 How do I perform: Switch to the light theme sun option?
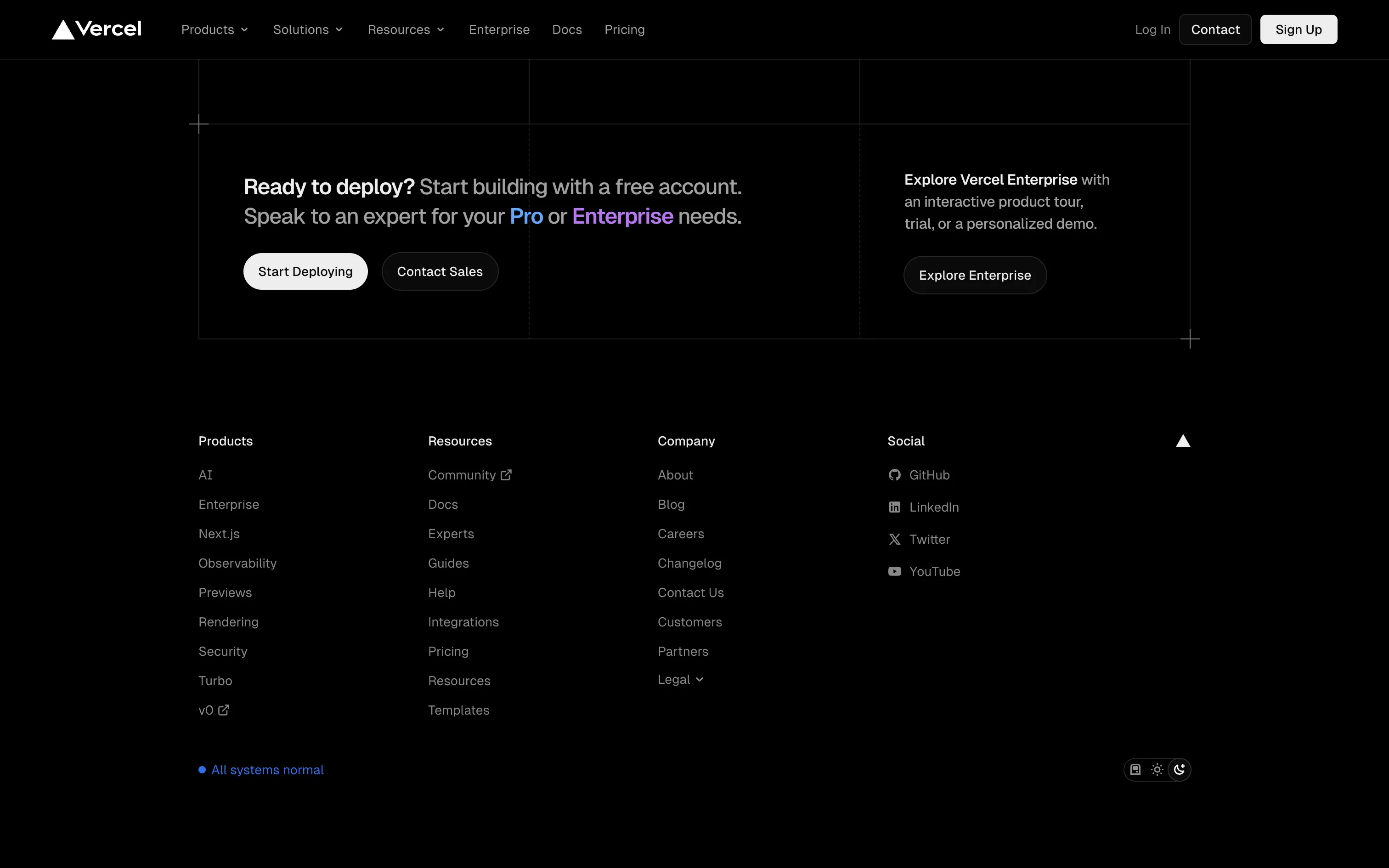coord(1157,769)
